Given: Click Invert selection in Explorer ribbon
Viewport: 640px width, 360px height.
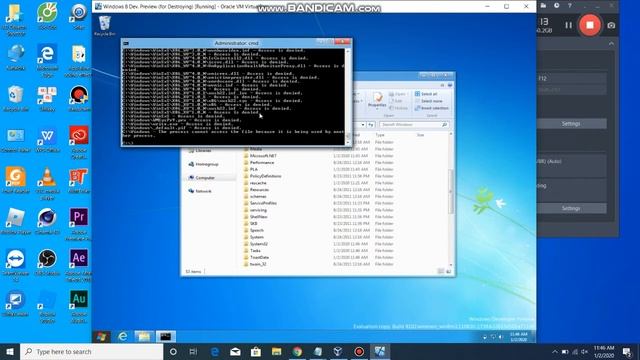Looking at the screenshot, I should click(431, 108).
